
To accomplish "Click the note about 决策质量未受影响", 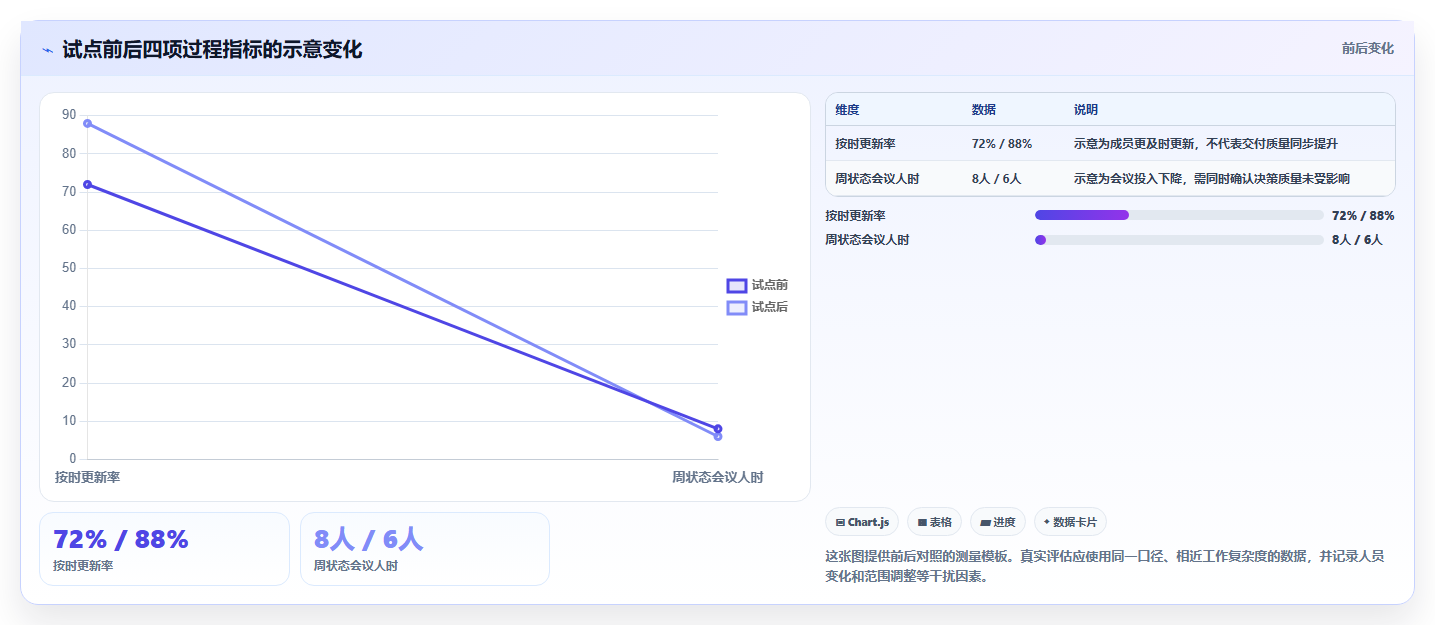I will 1211,179.
